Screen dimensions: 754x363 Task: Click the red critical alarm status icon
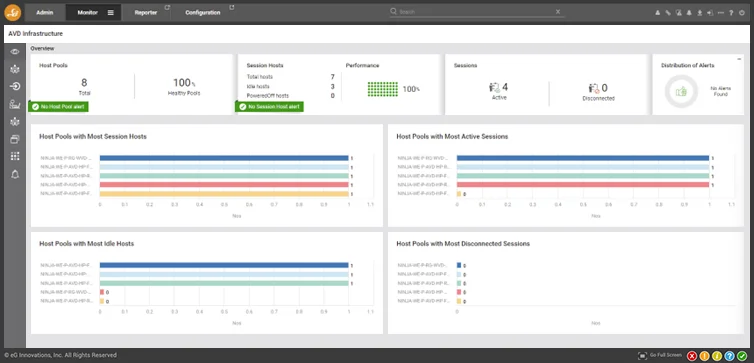click(x=692, y=356)
